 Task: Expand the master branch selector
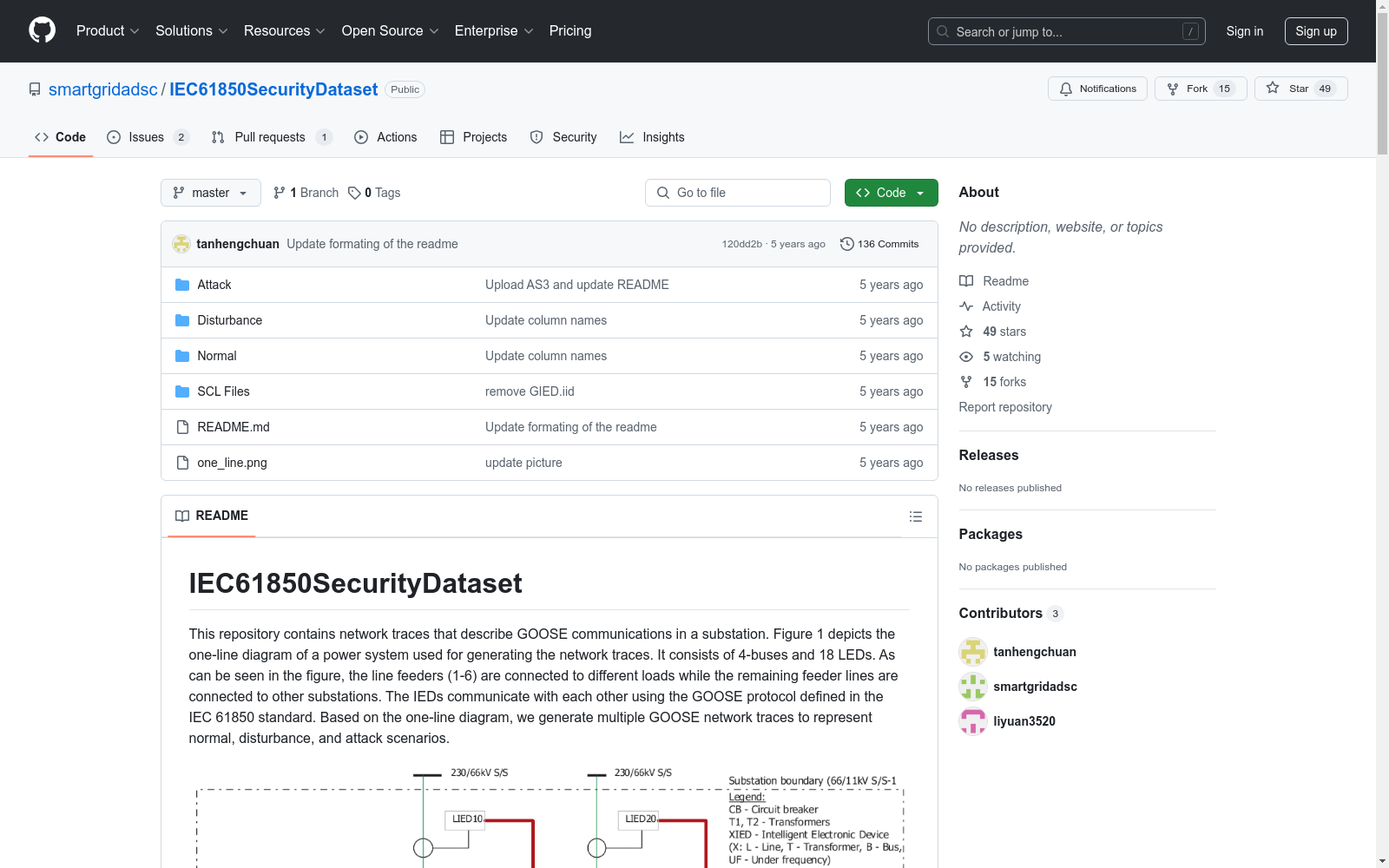(211, 193)
